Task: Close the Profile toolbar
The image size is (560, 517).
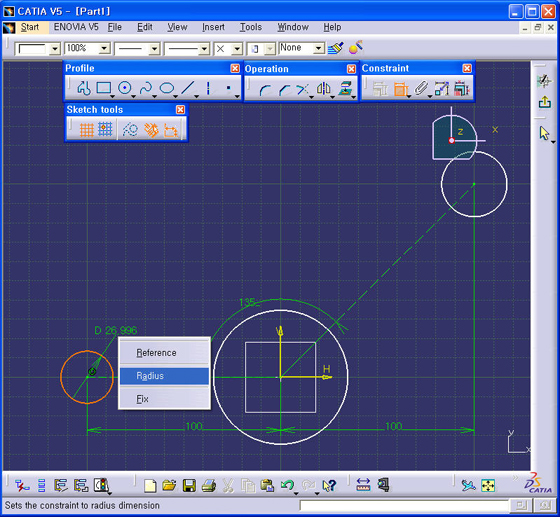Action: point(235,68)
